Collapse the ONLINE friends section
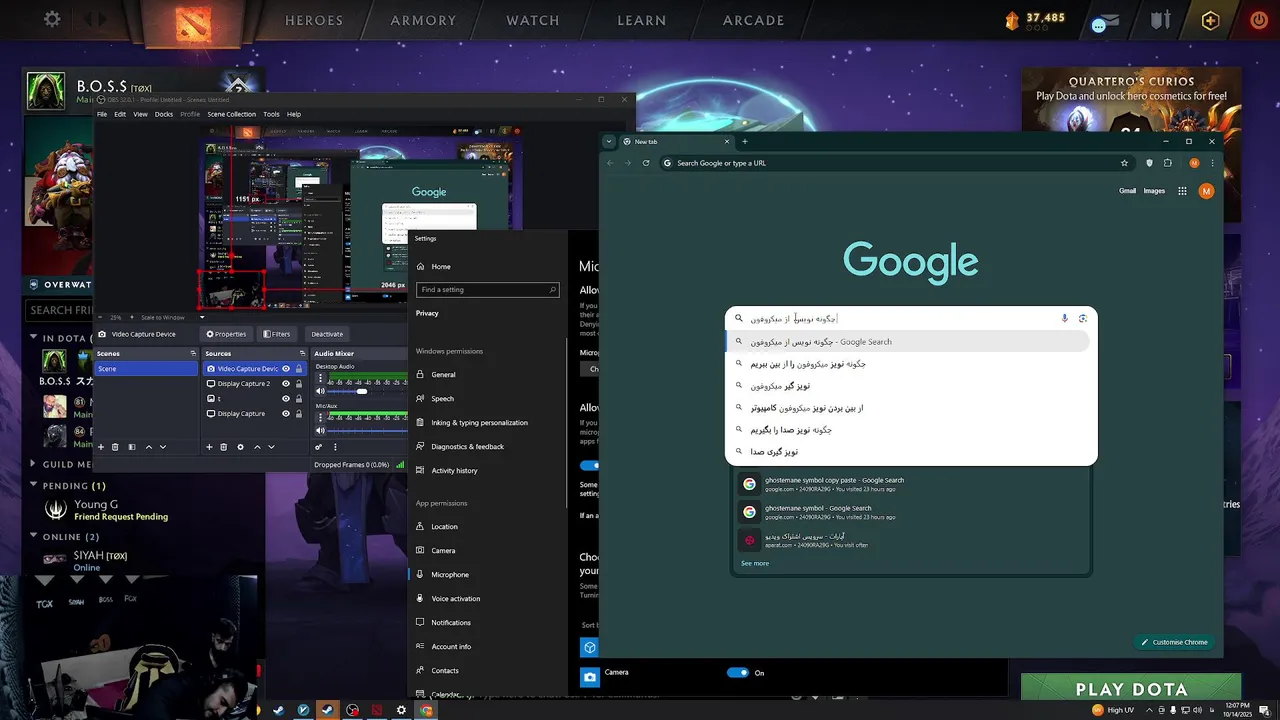The width and height of the screenshot is (1280, 720). (x=33, y=537)
